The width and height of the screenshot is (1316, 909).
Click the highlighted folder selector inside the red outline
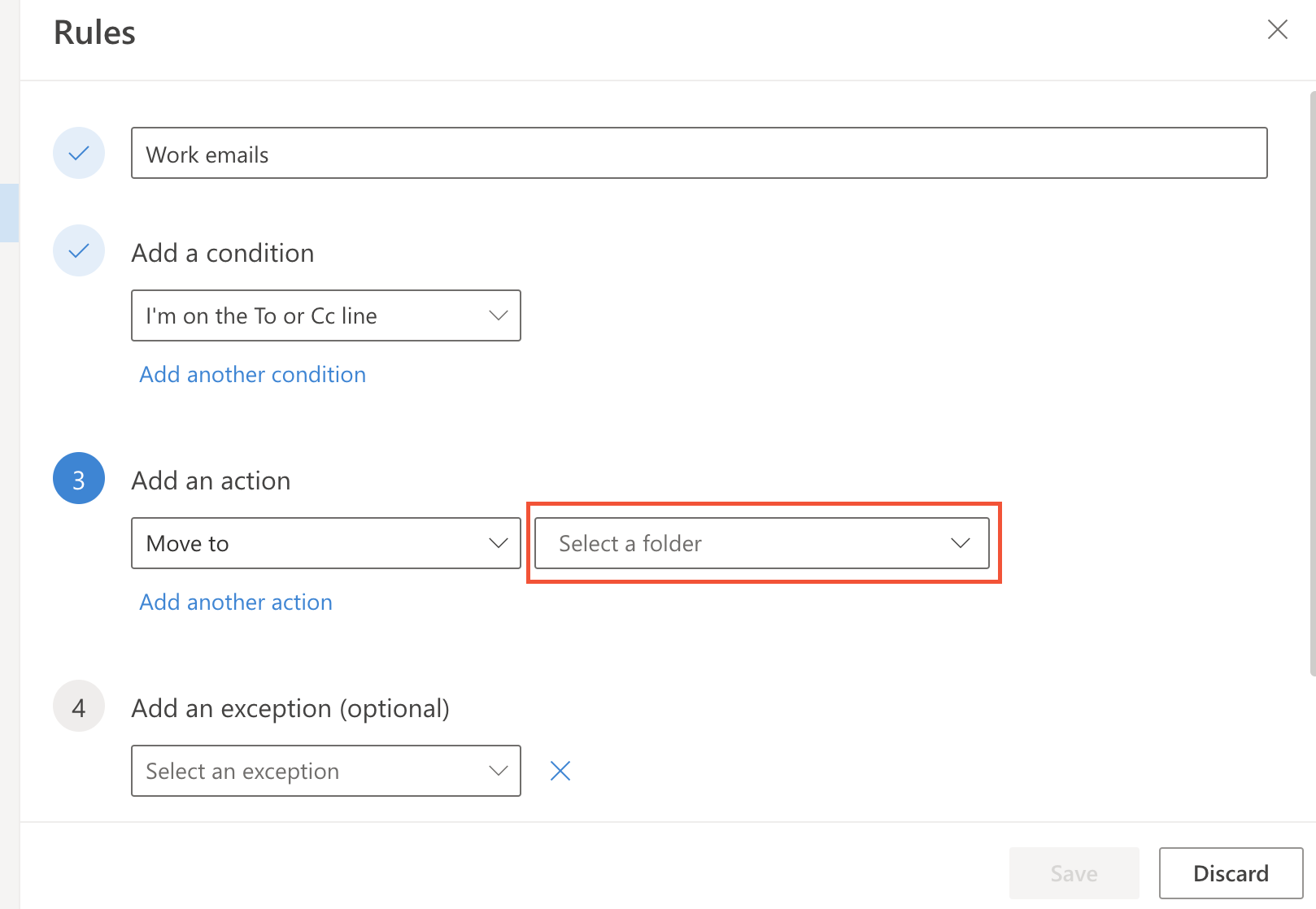pos(763,543)
